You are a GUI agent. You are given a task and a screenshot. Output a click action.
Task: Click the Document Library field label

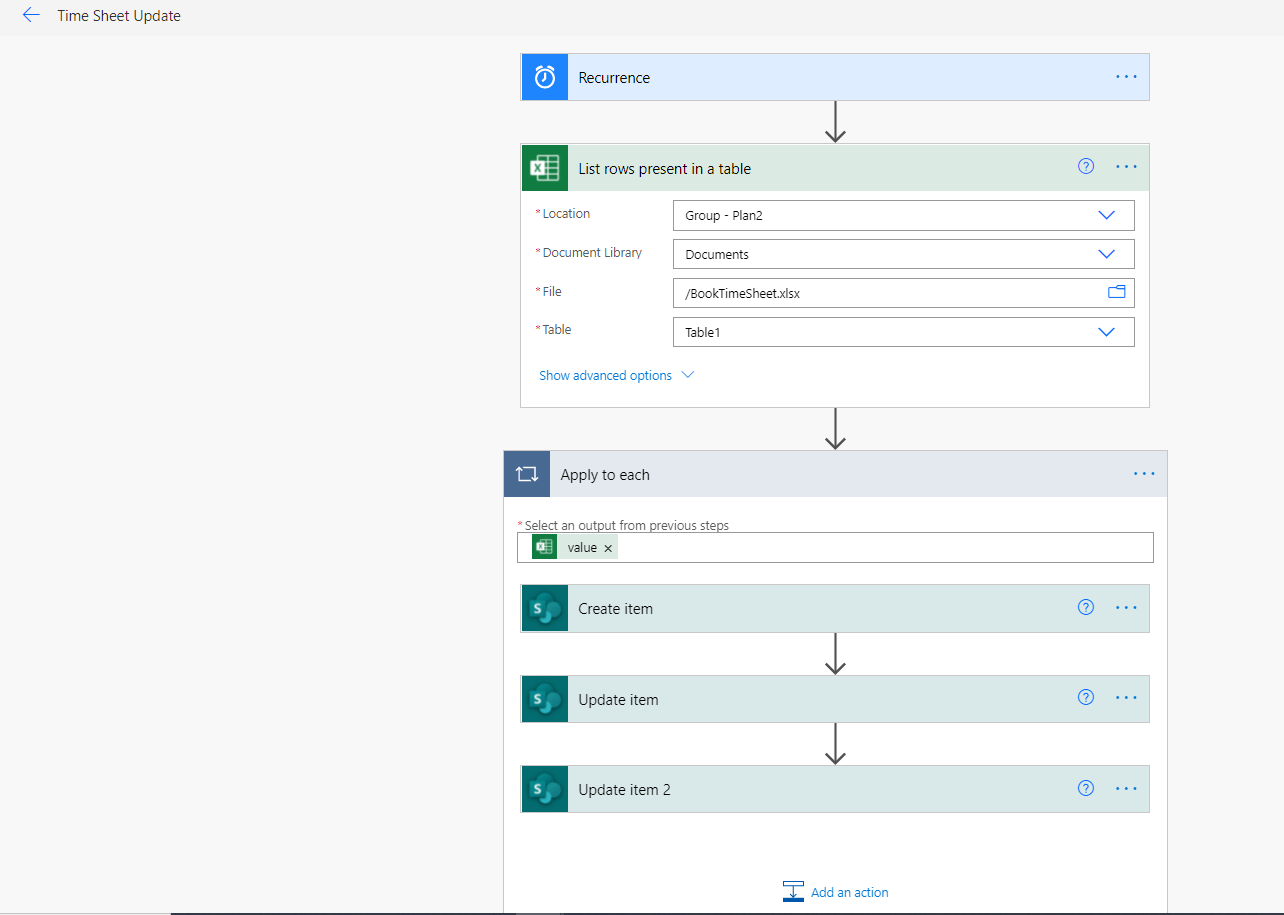592,252
